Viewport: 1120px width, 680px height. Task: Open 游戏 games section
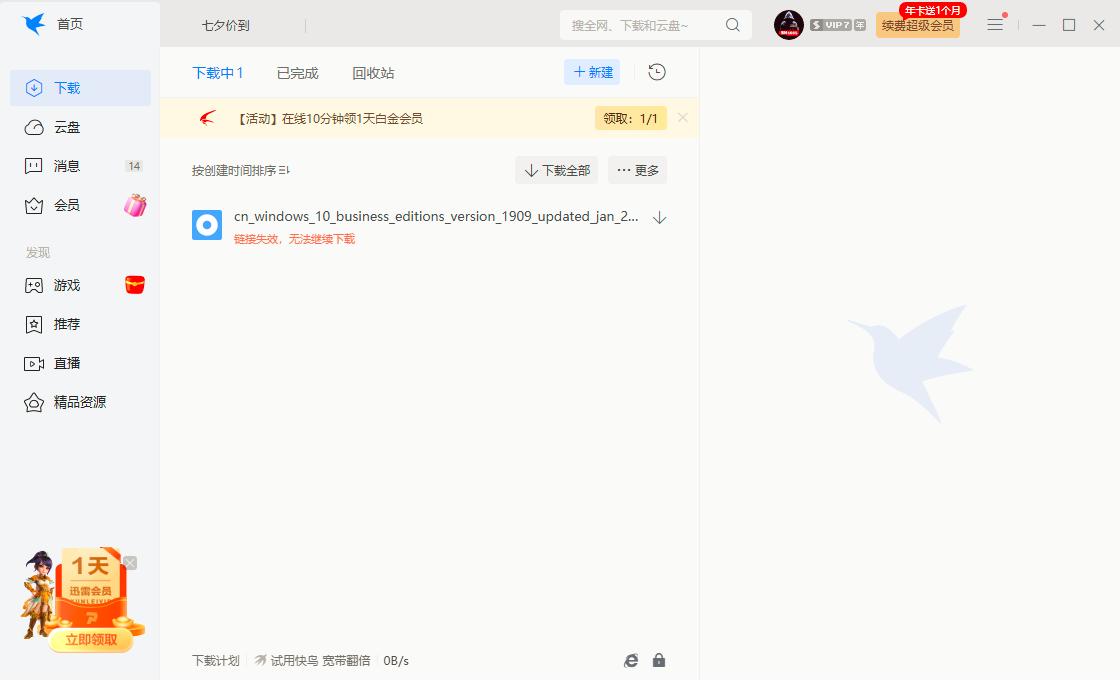80,285
